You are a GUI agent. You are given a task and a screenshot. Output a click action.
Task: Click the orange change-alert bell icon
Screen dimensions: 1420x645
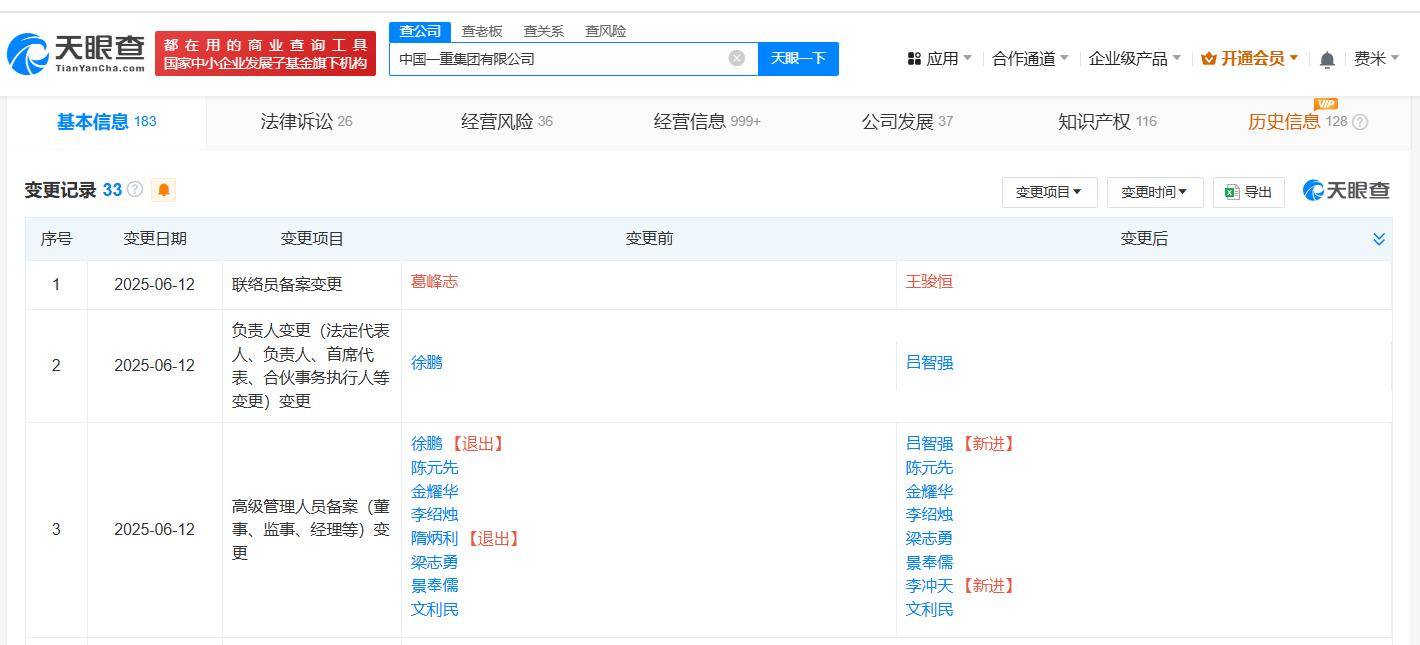point(163,190)
